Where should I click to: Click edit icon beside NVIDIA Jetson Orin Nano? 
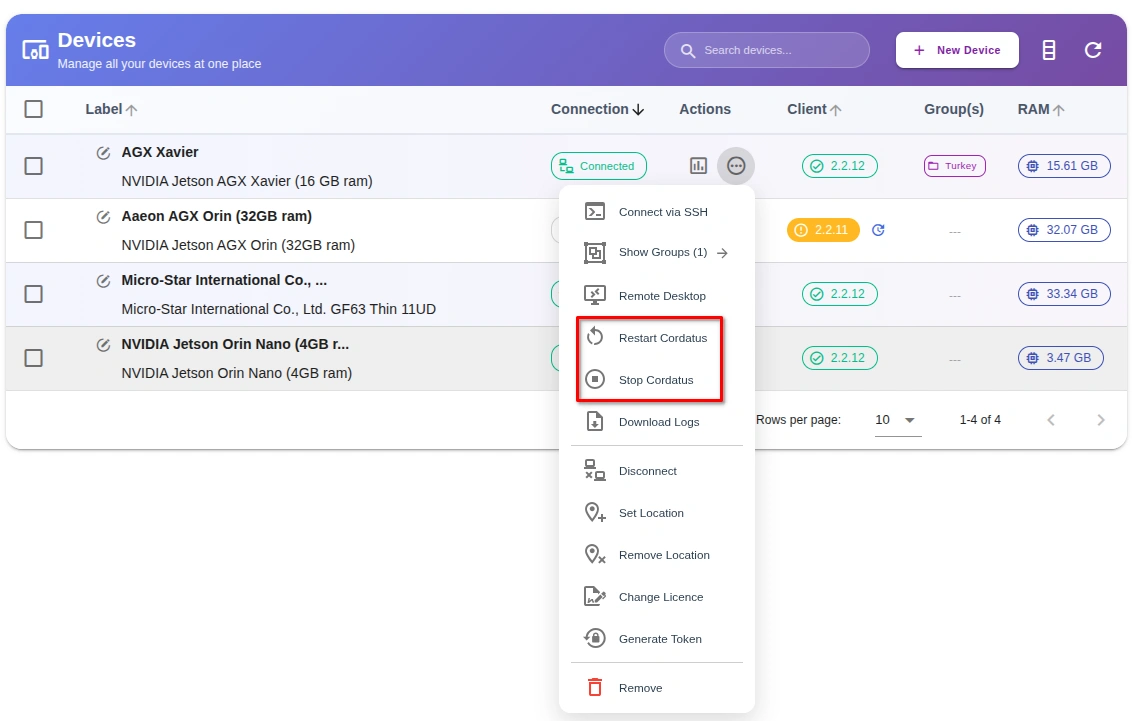click(103, 345)
